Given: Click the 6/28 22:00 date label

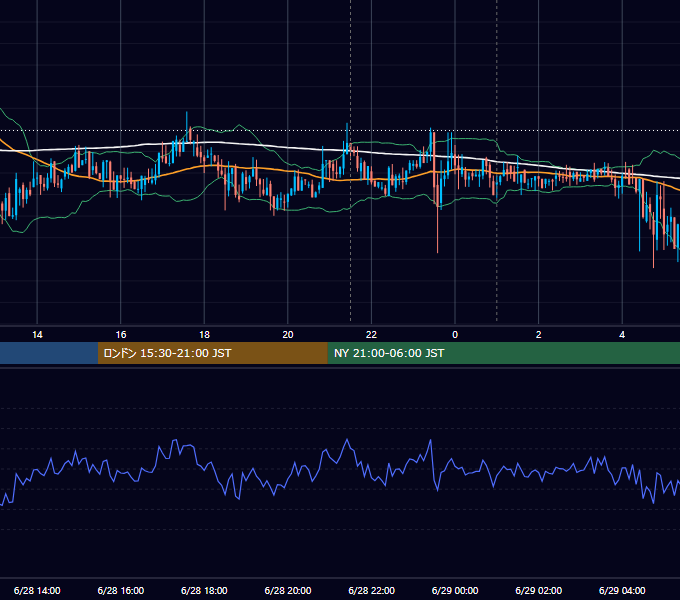Looking at the screenshot, I should [372, 590].
